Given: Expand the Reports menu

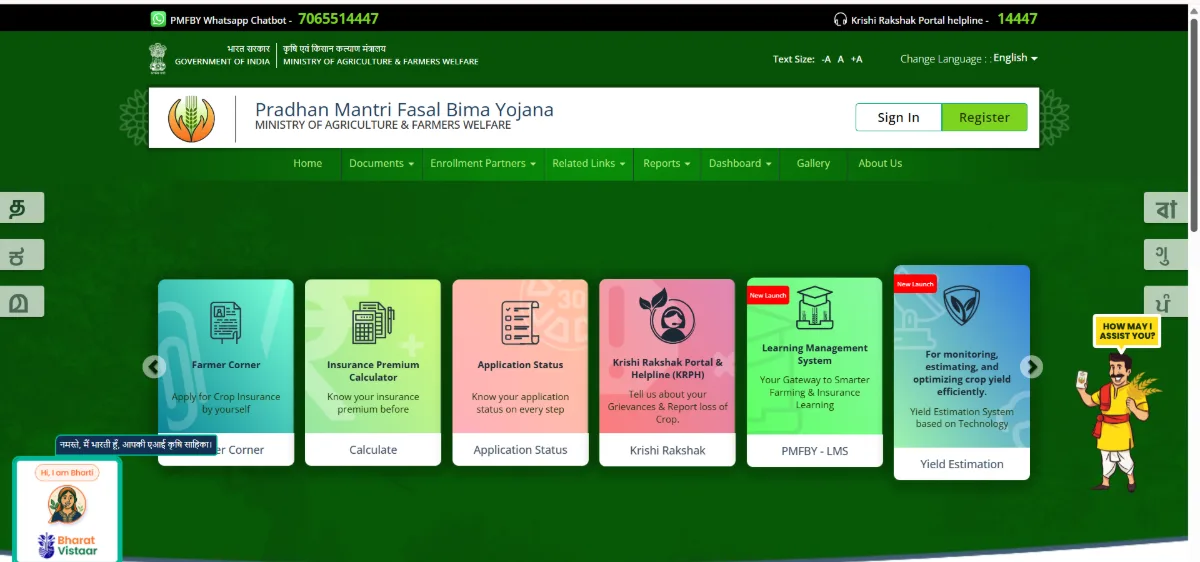Looking at the screenshot, I should point(667,163).
